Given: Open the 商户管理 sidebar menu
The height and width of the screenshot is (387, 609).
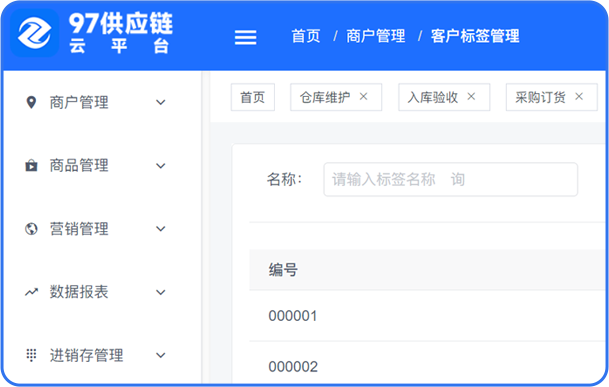Looking at the screenshot, I should tap(102, 103).
